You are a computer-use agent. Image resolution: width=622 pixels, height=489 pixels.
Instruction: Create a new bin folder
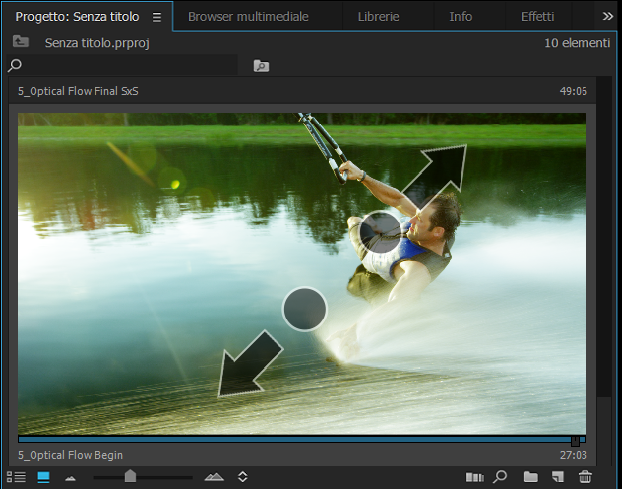pos(530,477)
